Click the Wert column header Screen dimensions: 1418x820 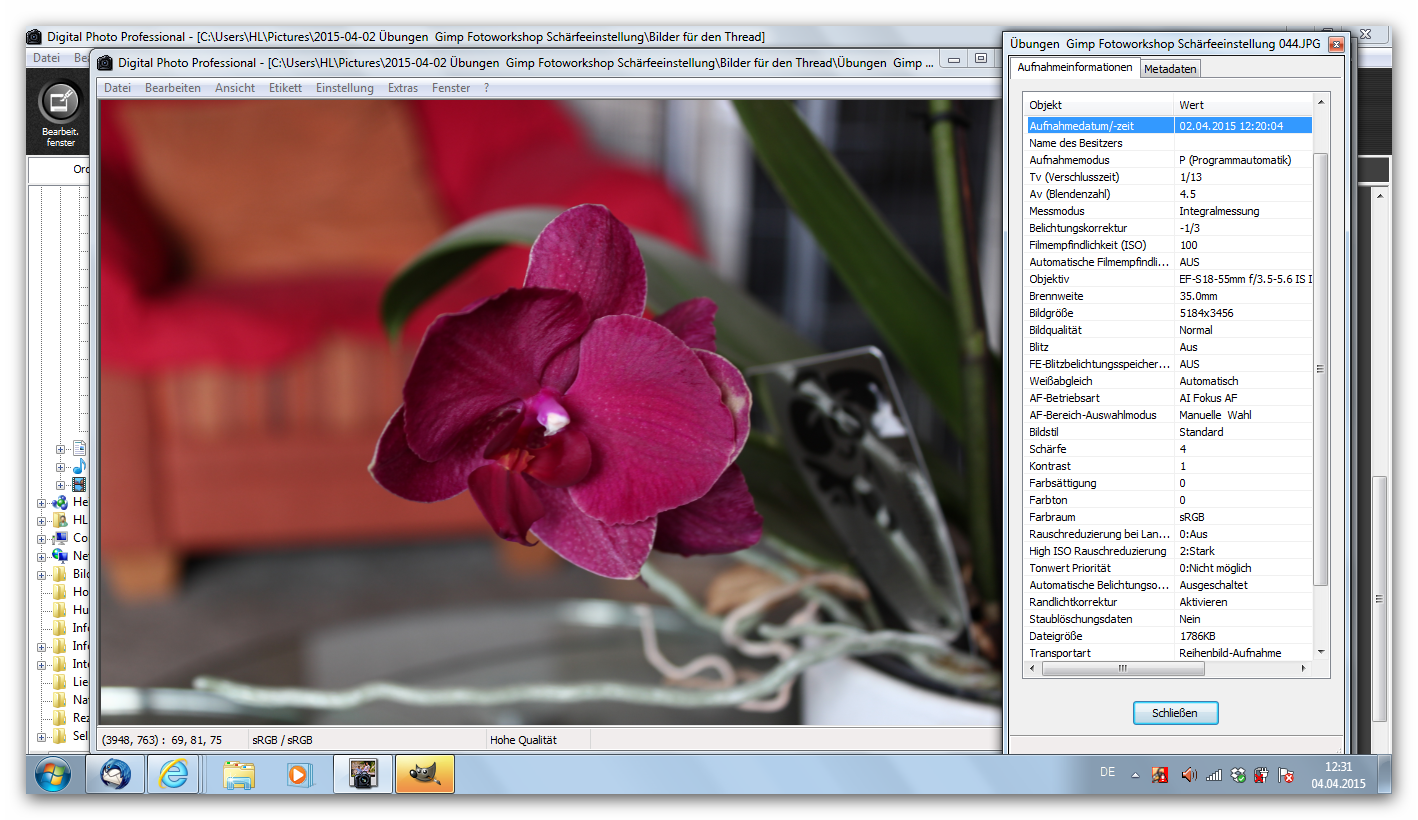[x=1243, y=105]
